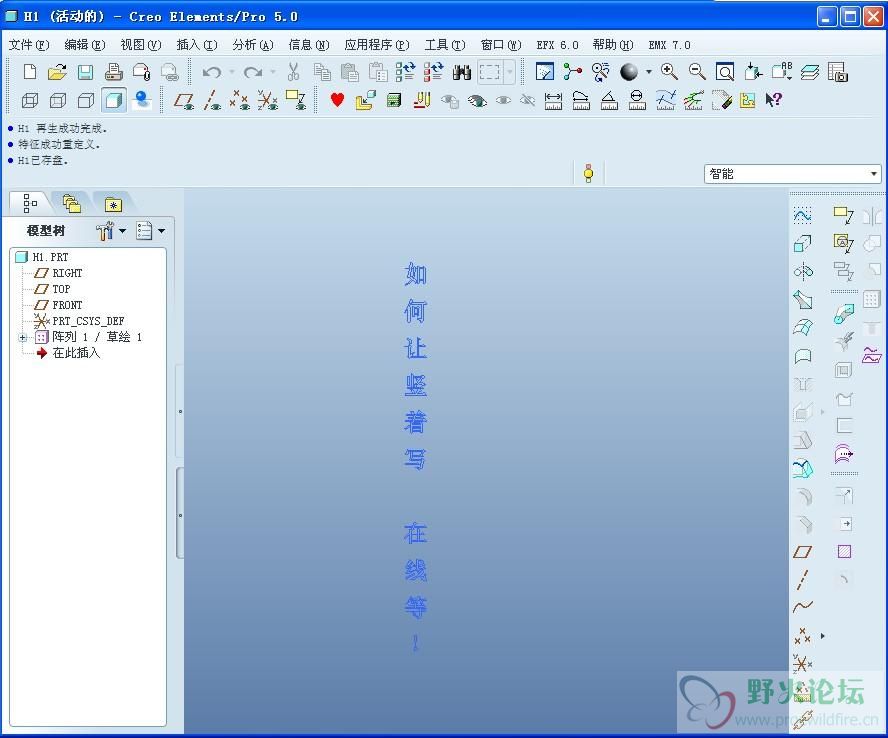Click the red heart icon
Image resolution: width=888 pixels, height=738 pixels.
point(338,100)
